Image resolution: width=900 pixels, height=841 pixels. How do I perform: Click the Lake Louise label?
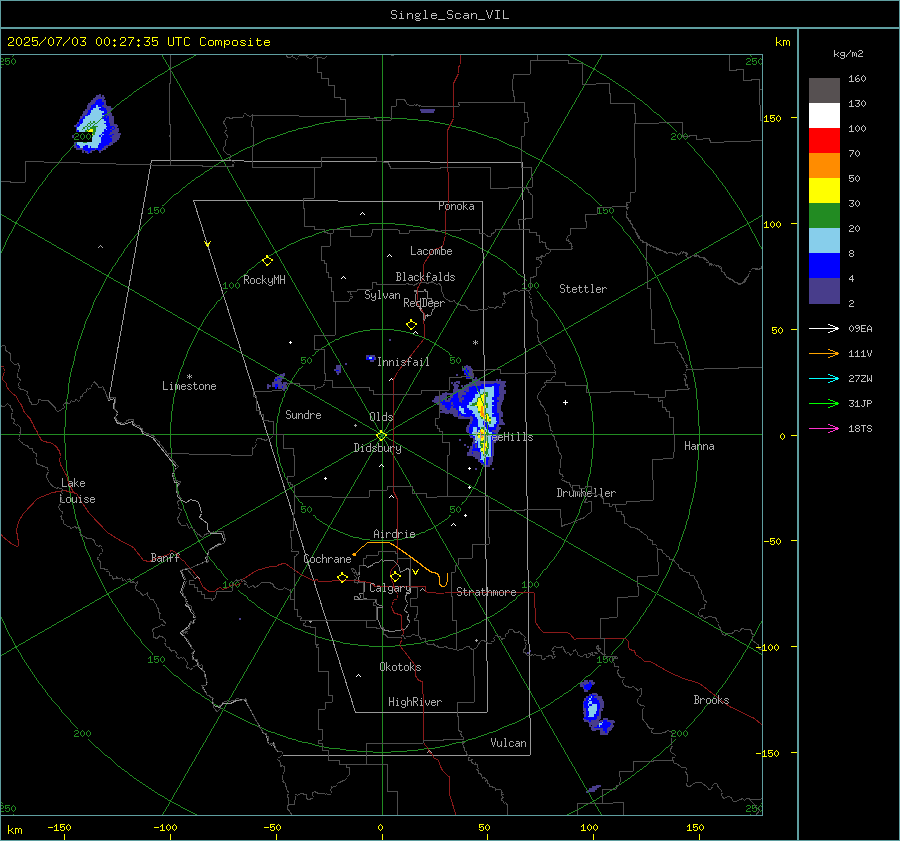coord(77,491)
